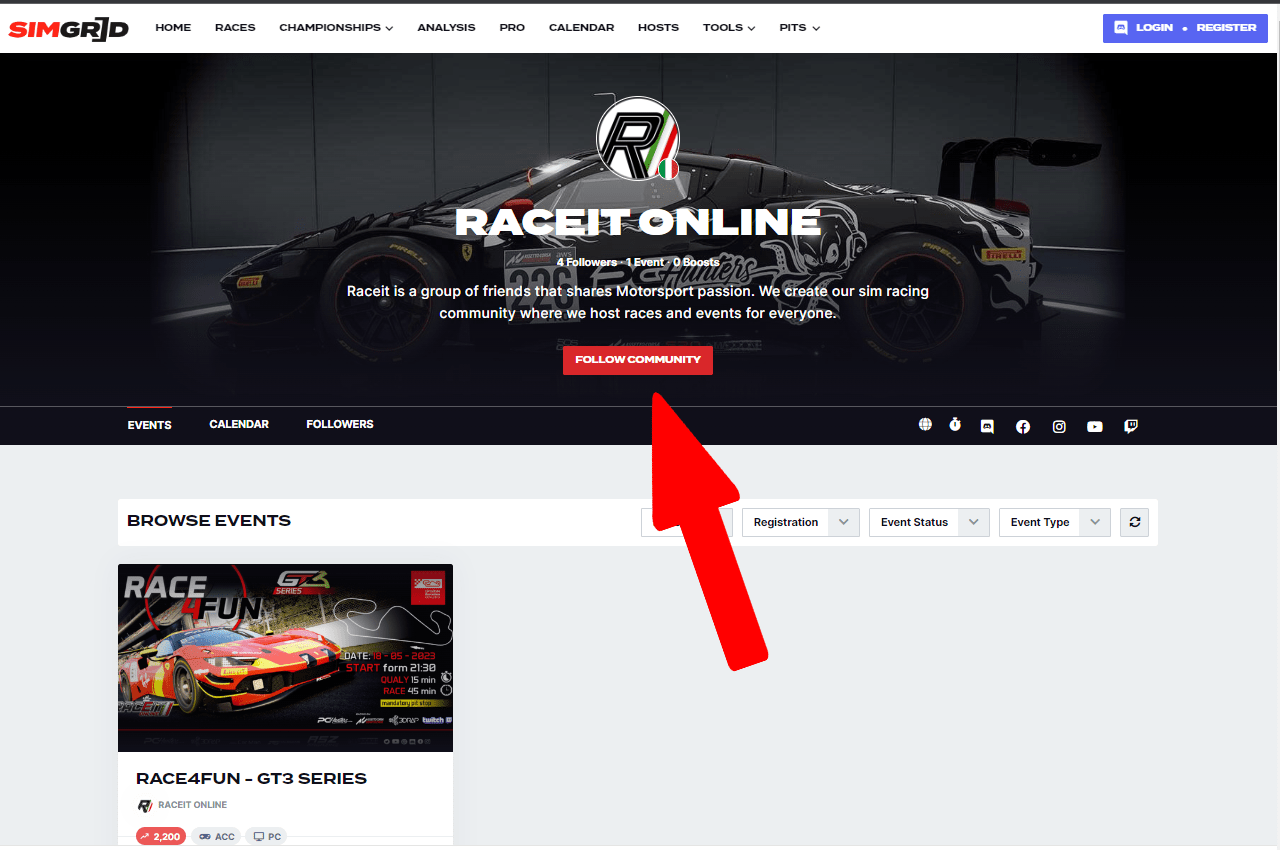Open the Registration filter dropdown
Image resolution: width=1280 pixels, height=850 pixels.
pyautogui.click(x=800, y=522)
